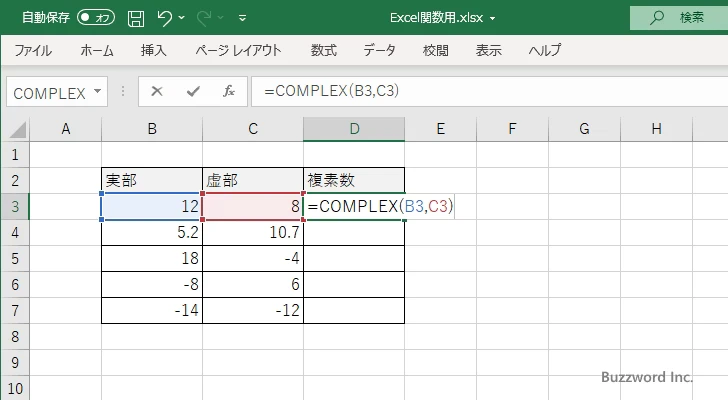Click cell C3 containing 8
The height and width of the screenshot is (400, 728).
253,206
